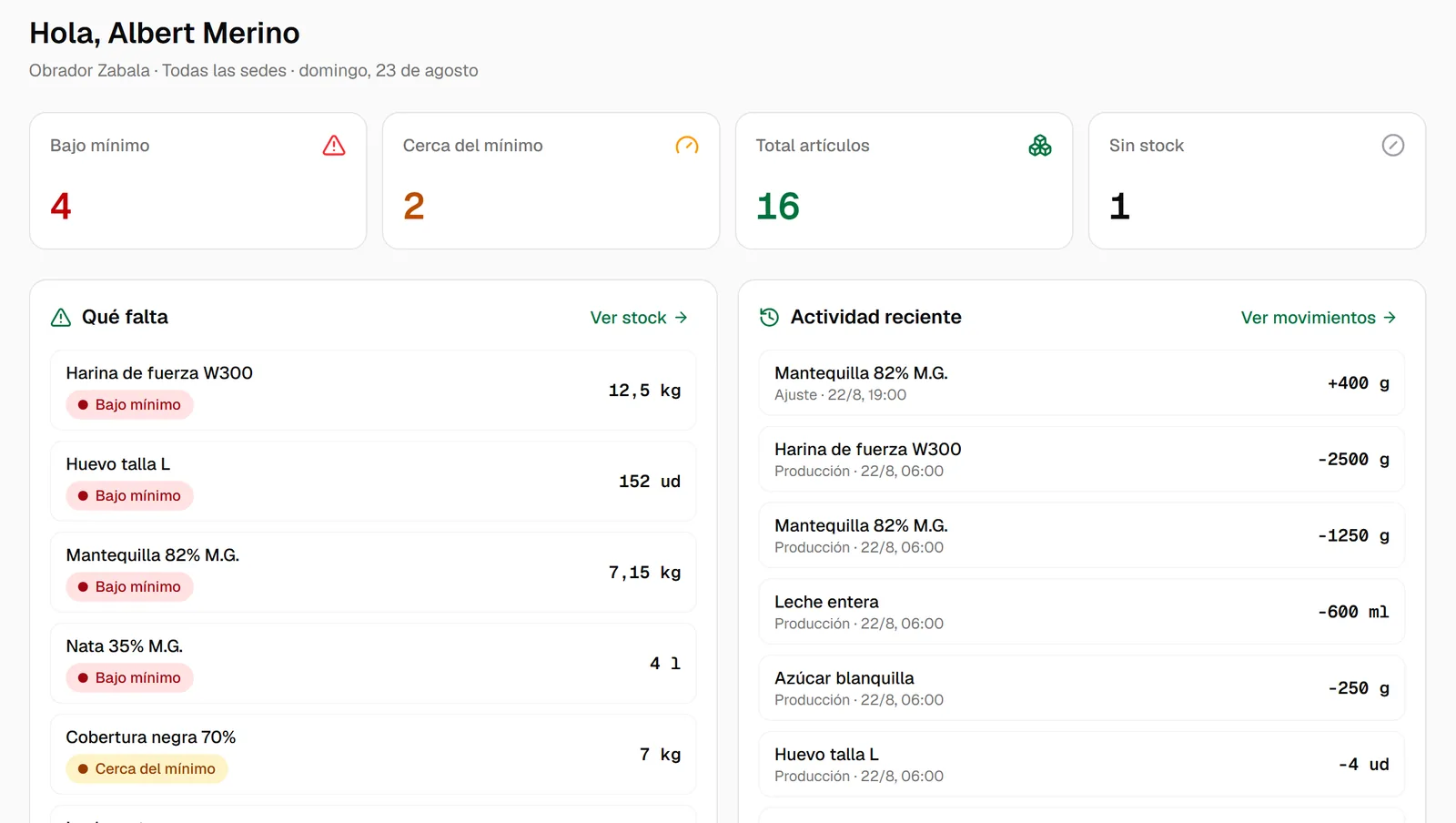Open the Azúcar blanquilla Producción movement
Image resolution: width=1456 pixels, height=823 pixels.
(x=1082, y=688)
